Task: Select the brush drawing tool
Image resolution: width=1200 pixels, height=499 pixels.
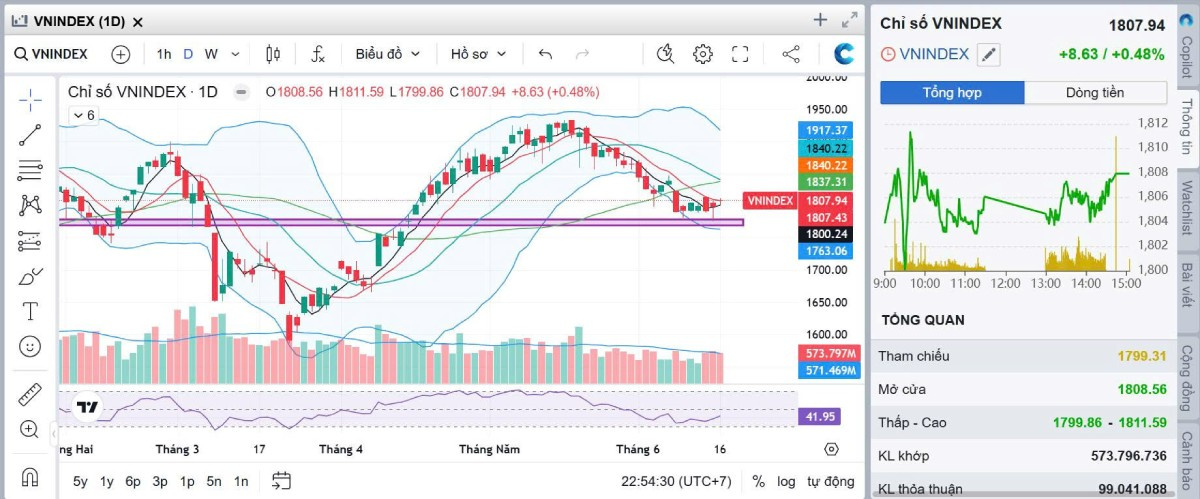Action: (x=30, y=275)
